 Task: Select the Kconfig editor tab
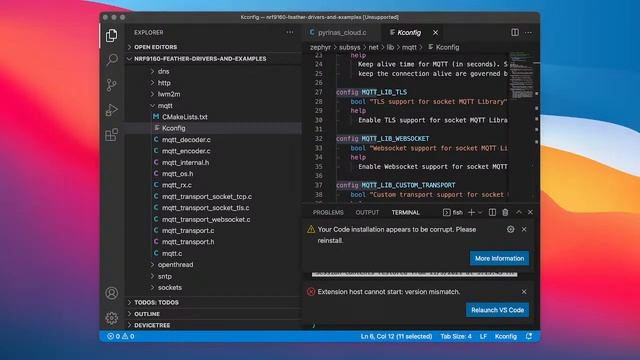pos(409,32)
